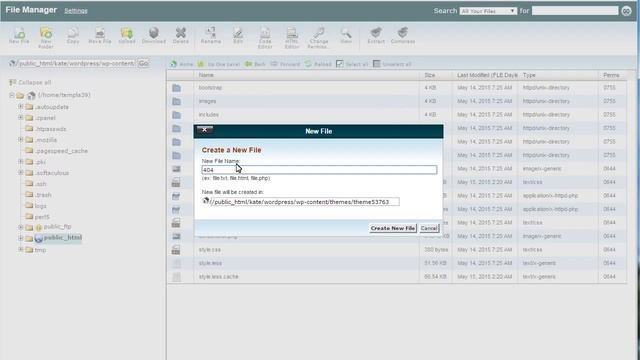Select the style.less file row
The image size is (640, 360).
[396, 263]
